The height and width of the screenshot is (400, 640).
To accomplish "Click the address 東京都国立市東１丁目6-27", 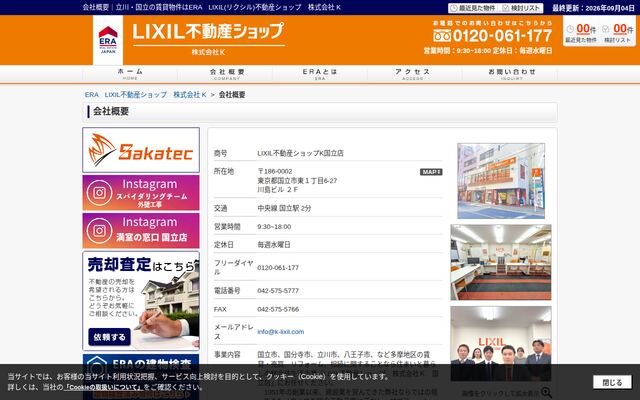I will point(297,180).
